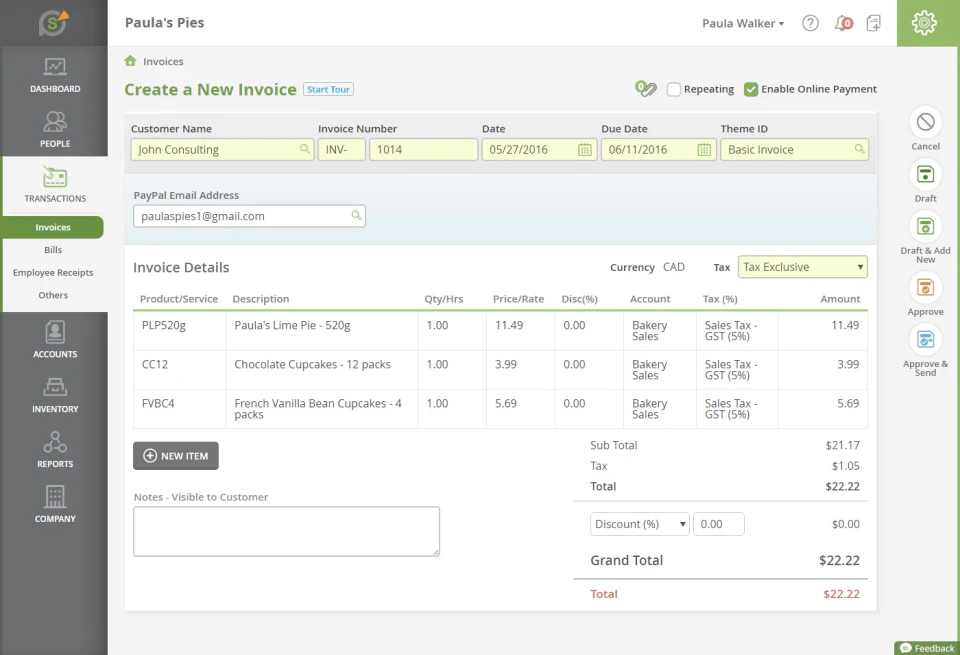This screenshot has height=655, width=960.
Task: Open the settings gear
Action: click(923, 22)
